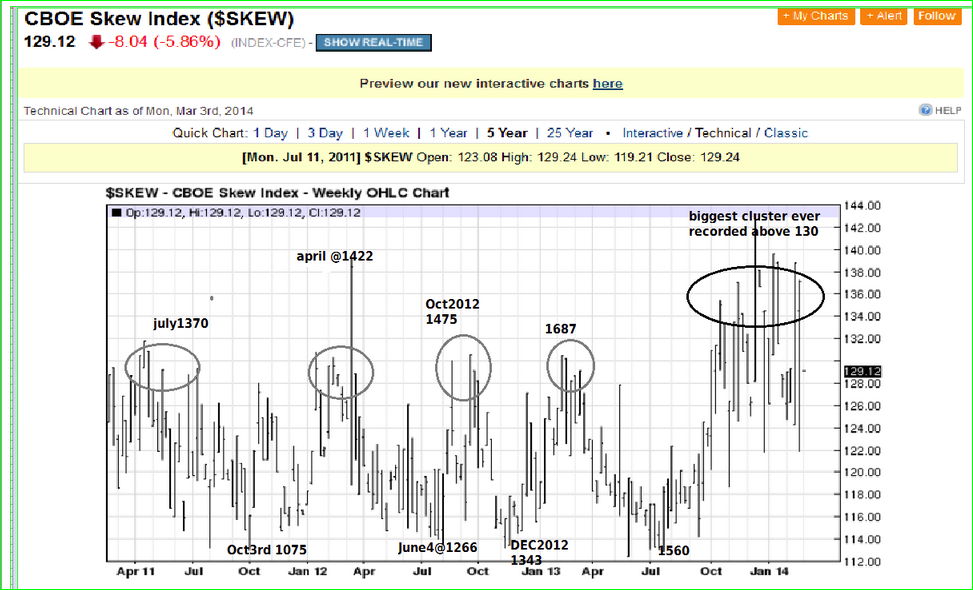Click the Mon. Jul 11, 2011 quote bar

tap(490, 158)
